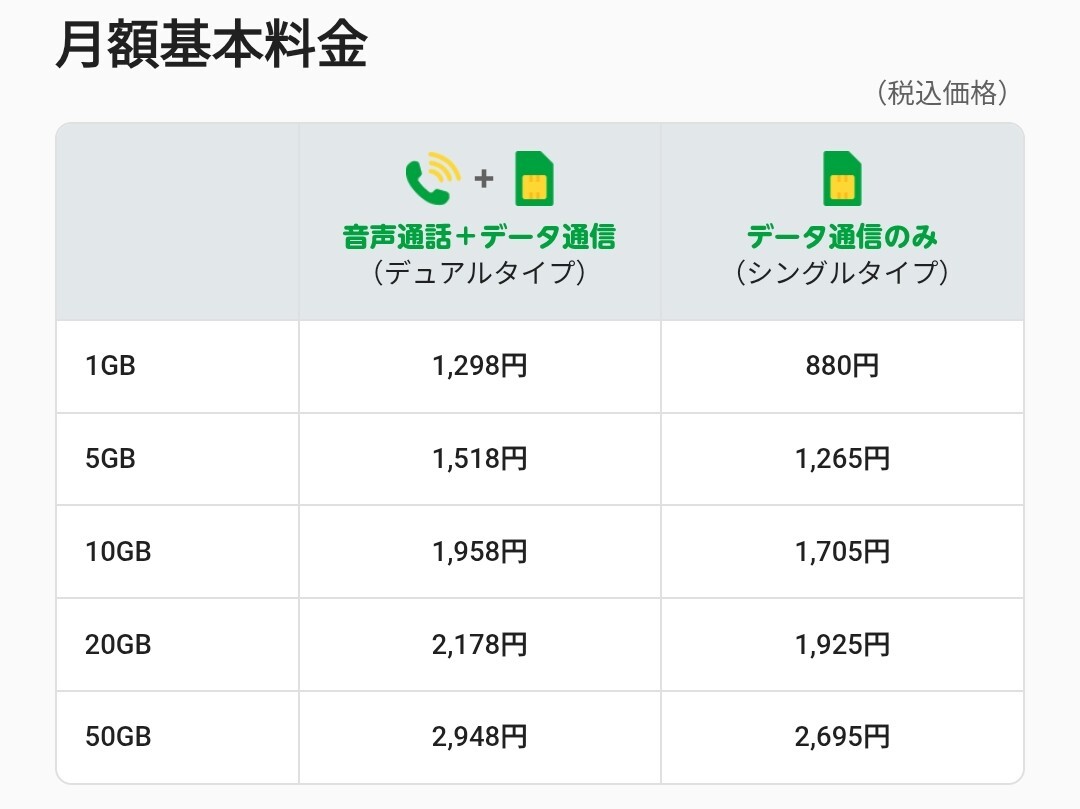Click the 1,518円 price cell
The width and height of the screenshot is (1080, 809).
pyautogui.click(x=479, y=459)
